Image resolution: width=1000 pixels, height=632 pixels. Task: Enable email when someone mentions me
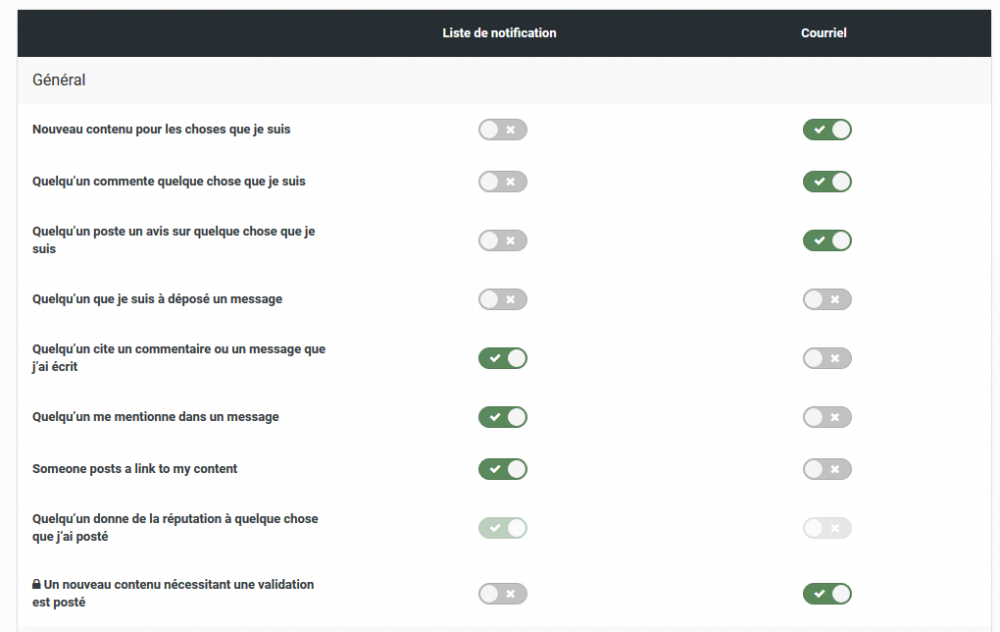coord(827,417)
